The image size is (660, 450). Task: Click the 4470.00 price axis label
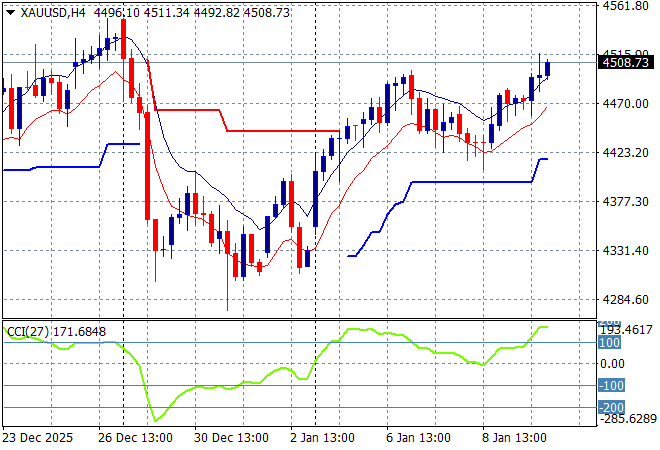[625, 103]
